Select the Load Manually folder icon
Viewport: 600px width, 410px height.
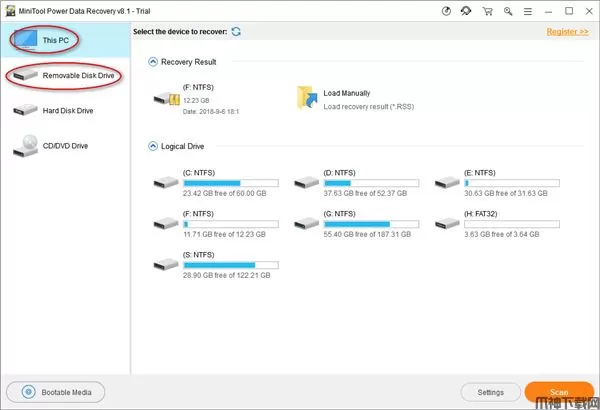click(x=306, y=98)
